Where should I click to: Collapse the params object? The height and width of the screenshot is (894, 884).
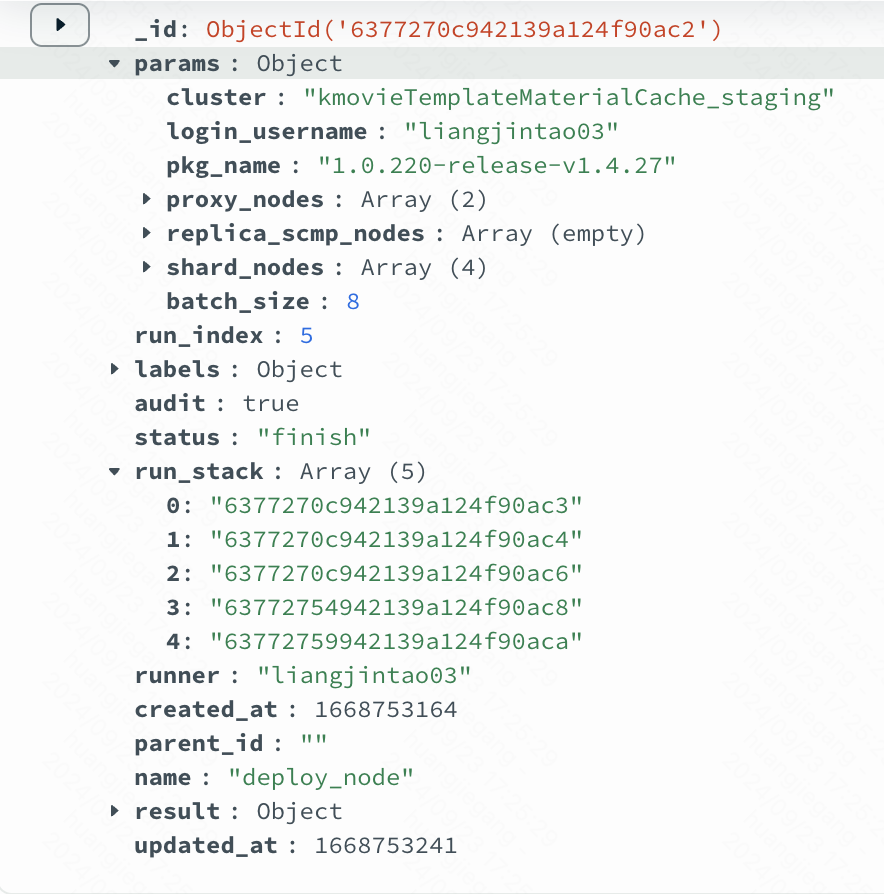coord(116,64)
